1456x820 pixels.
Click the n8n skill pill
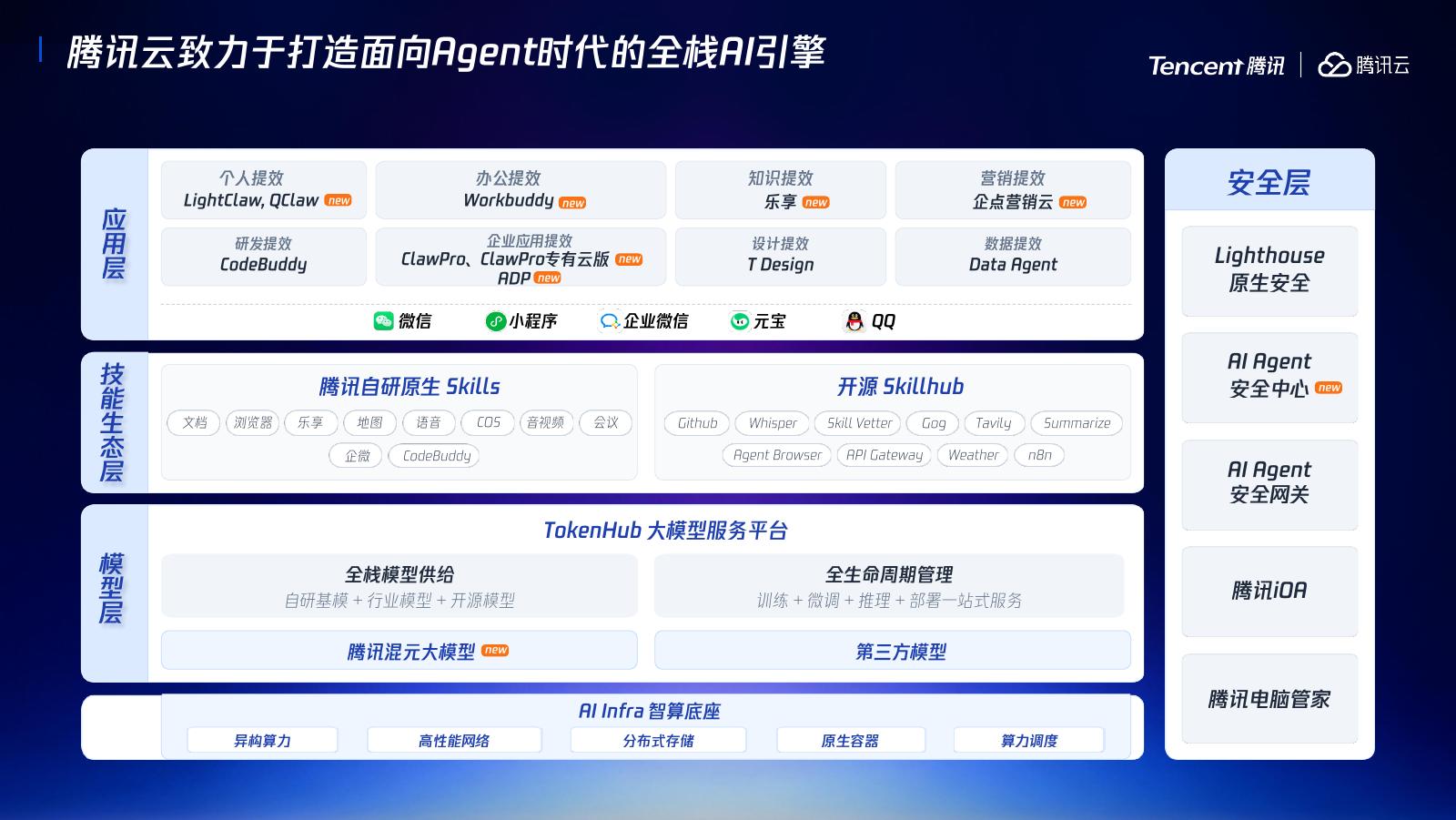coord(1039,454)
